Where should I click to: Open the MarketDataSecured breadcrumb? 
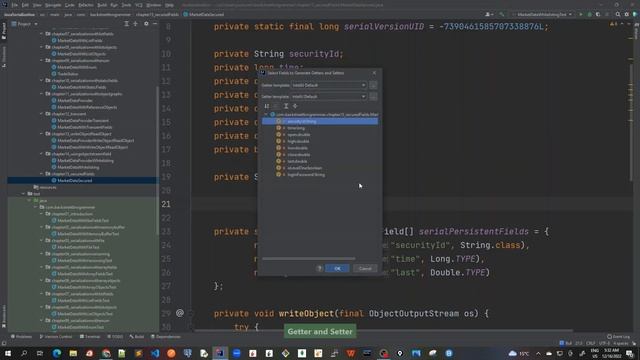click(204, 14)
